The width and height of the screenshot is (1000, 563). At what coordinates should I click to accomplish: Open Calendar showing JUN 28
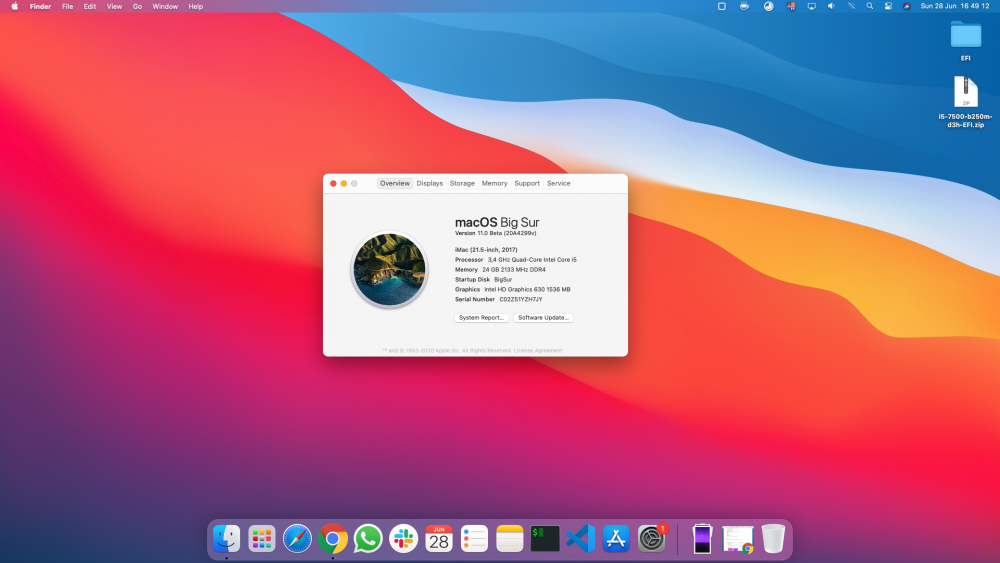click(439, 539)
